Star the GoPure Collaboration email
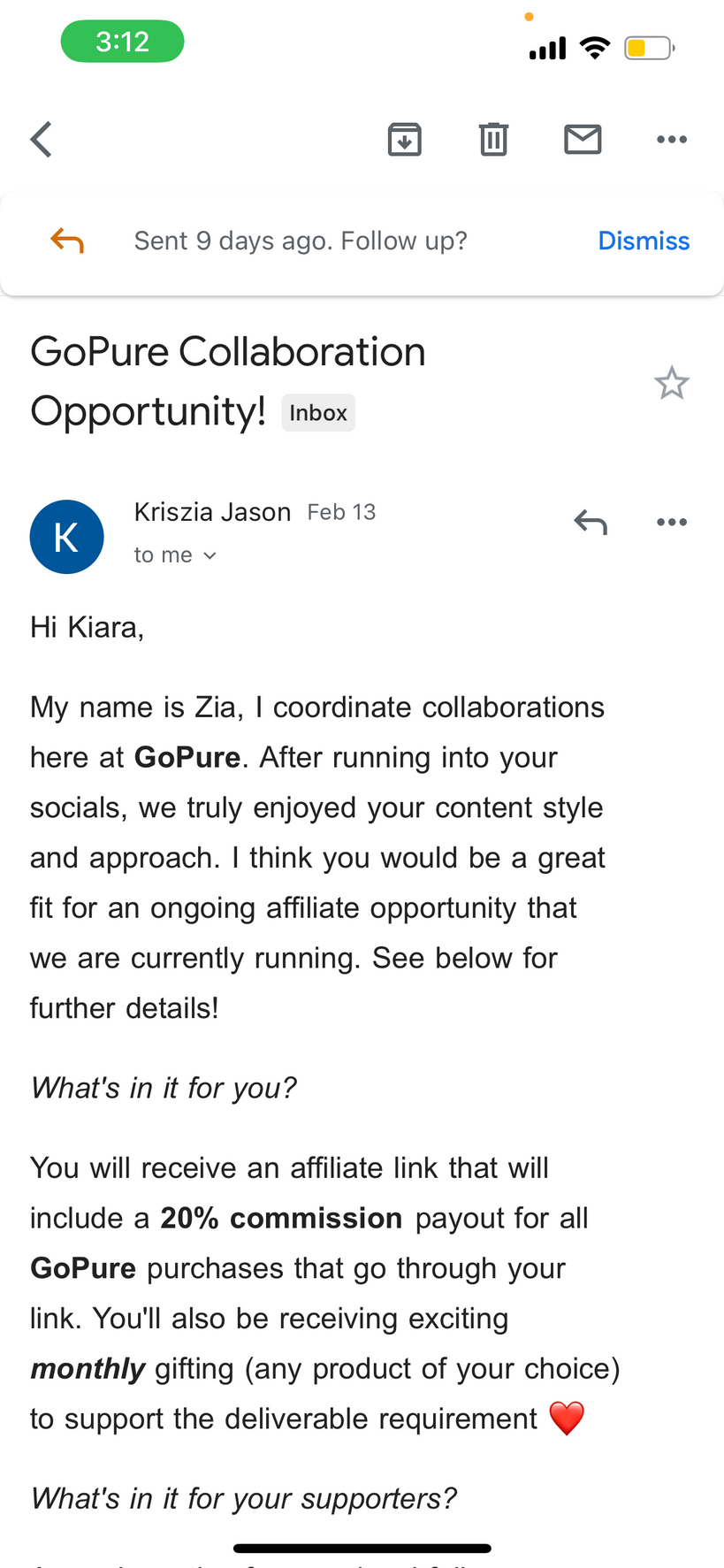 (x=672, y=383)
